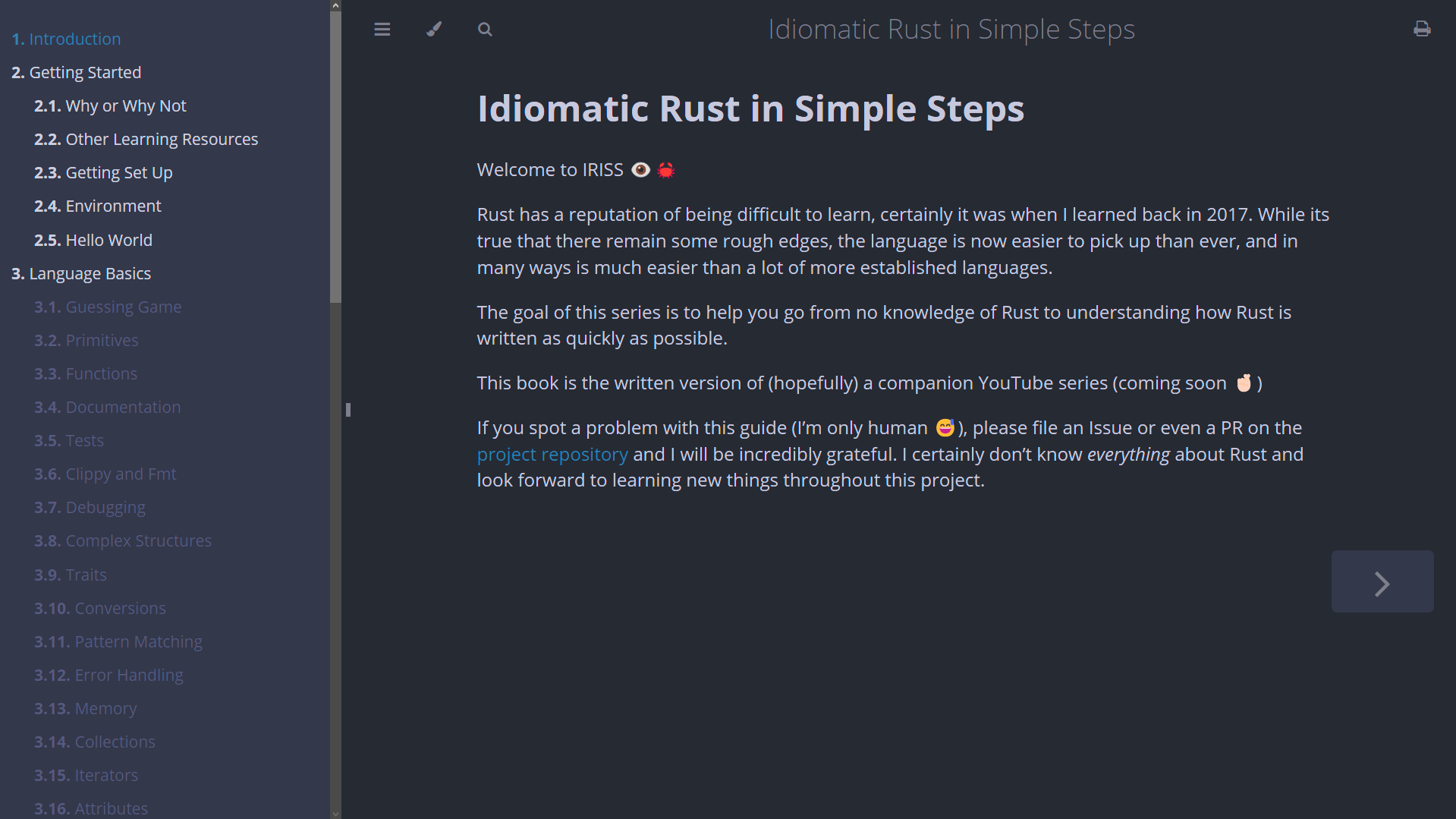Open the Hello World chapter
Screen dimensions: 1456x819
pos(93,240)
